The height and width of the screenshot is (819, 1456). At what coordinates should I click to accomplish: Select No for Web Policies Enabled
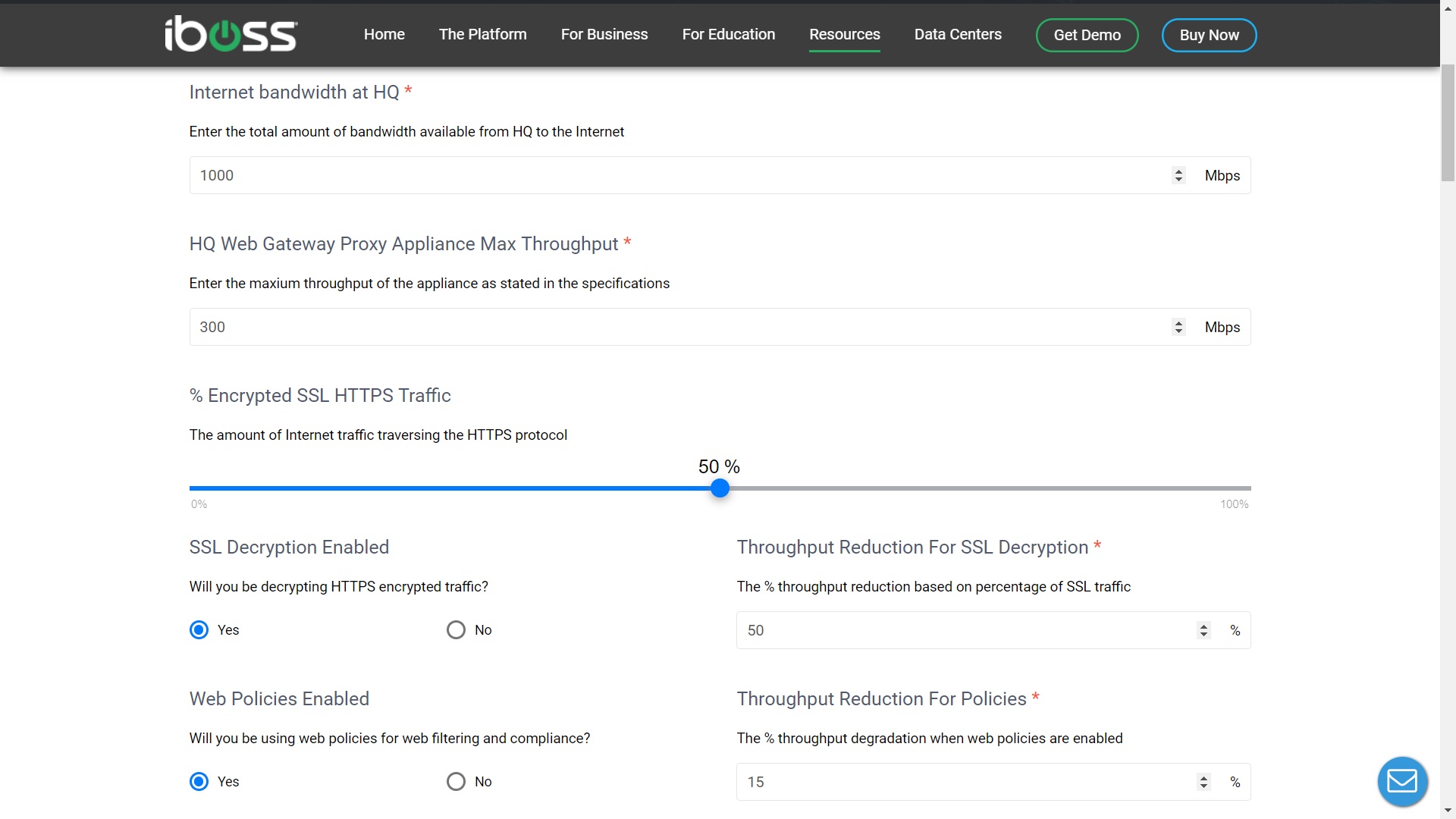(455, 781)
